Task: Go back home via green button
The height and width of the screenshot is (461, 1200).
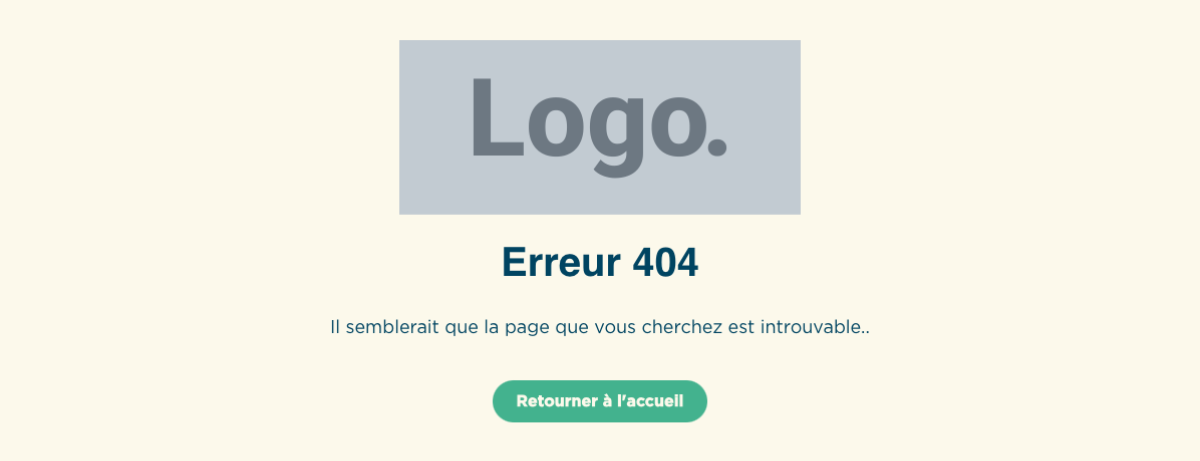Action: coord(600,401)
